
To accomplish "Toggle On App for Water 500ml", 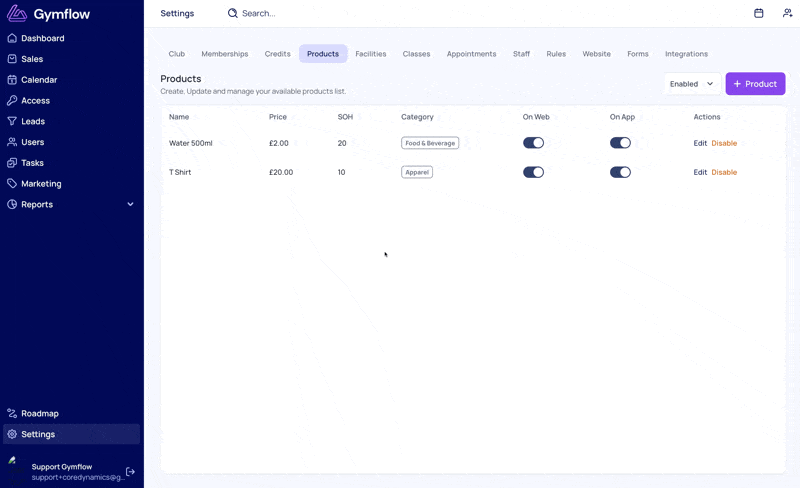I will pyautogui.click(x=620, y=143).
